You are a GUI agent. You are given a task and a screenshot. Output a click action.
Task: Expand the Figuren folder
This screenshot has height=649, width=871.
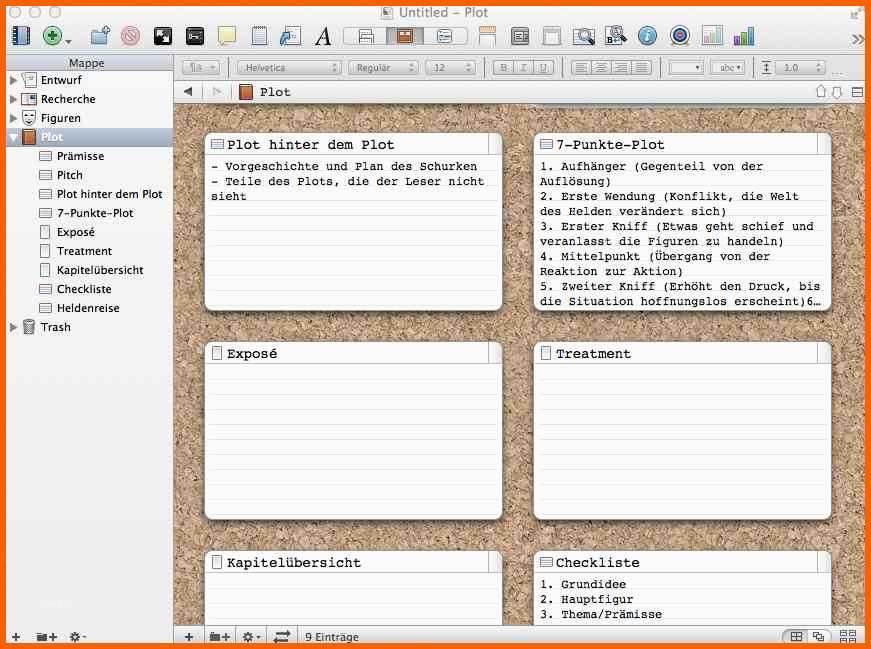(13, 118)
